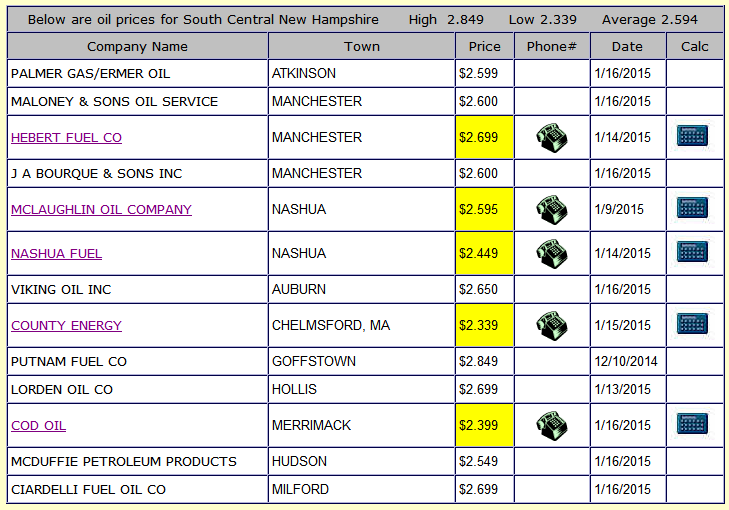Click the Price column header
Screen dimensions: 729x510
484,46
